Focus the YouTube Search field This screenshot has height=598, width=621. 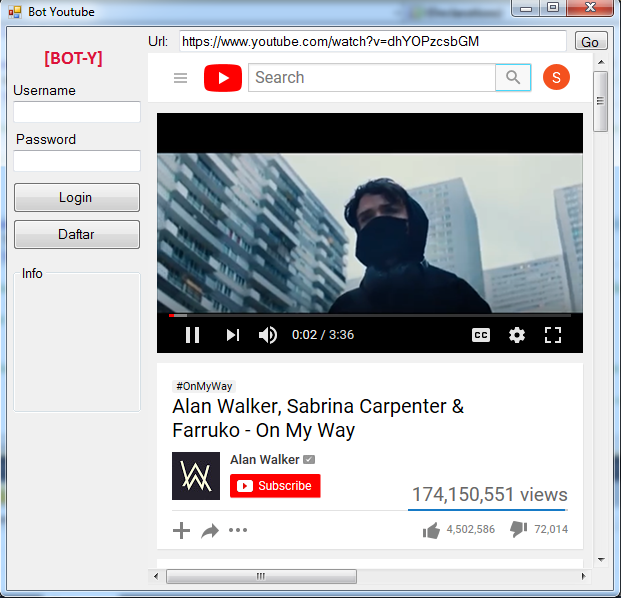click(x=371, y=78)
